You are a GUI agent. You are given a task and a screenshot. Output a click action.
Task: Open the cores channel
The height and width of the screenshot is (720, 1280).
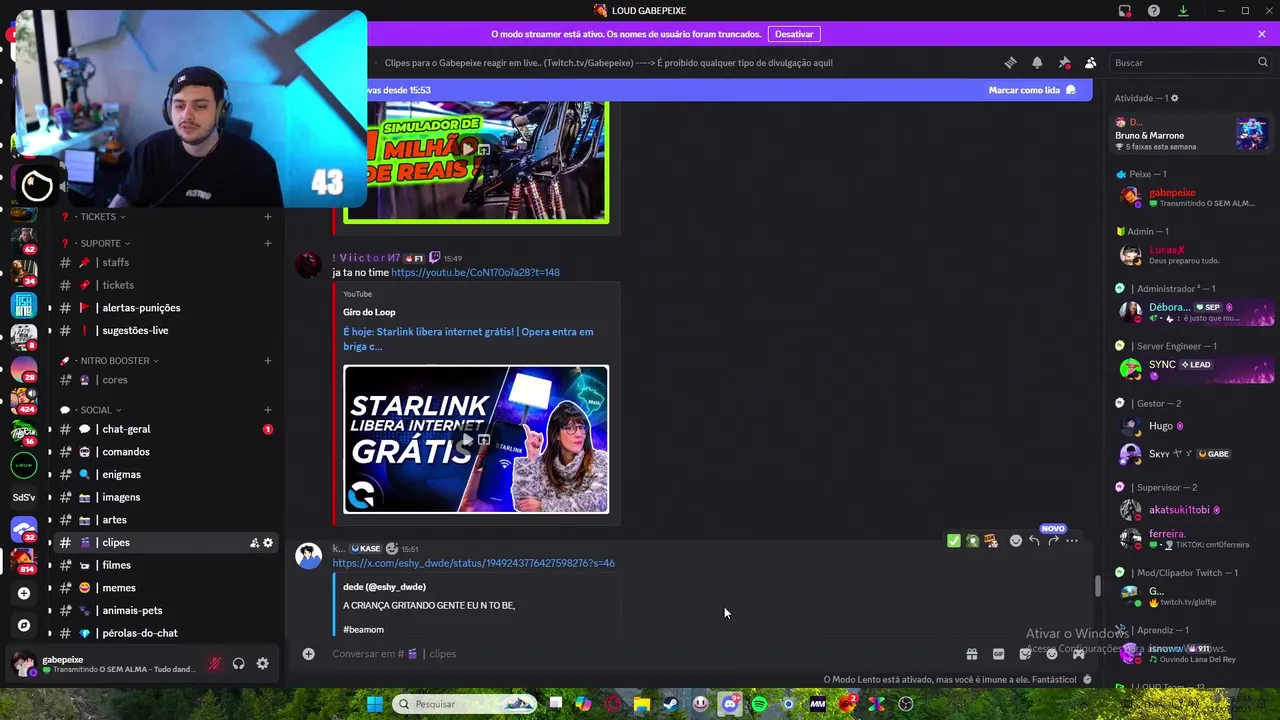coord(165,380)
